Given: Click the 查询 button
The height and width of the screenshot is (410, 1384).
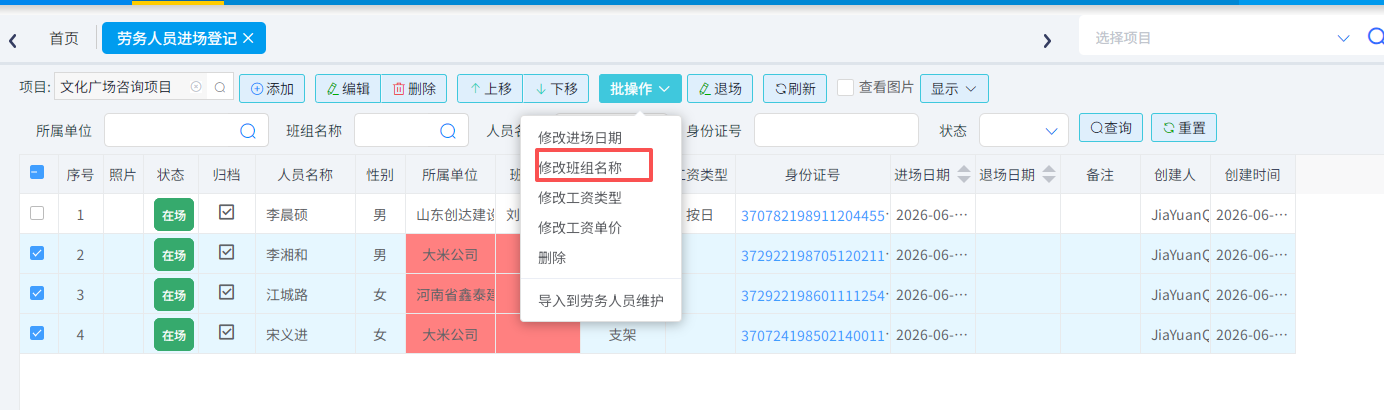Looking at the screenshot, I should point(1110,128).
